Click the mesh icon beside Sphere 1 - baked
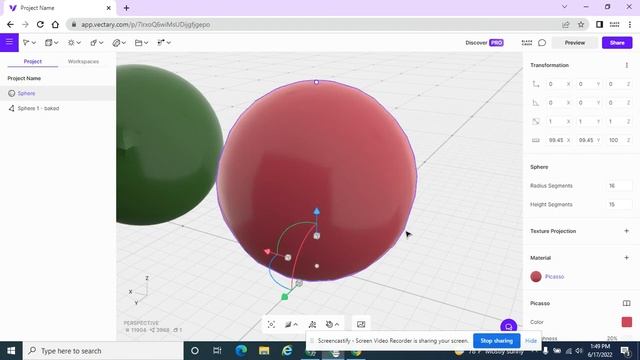 [11, 108]
